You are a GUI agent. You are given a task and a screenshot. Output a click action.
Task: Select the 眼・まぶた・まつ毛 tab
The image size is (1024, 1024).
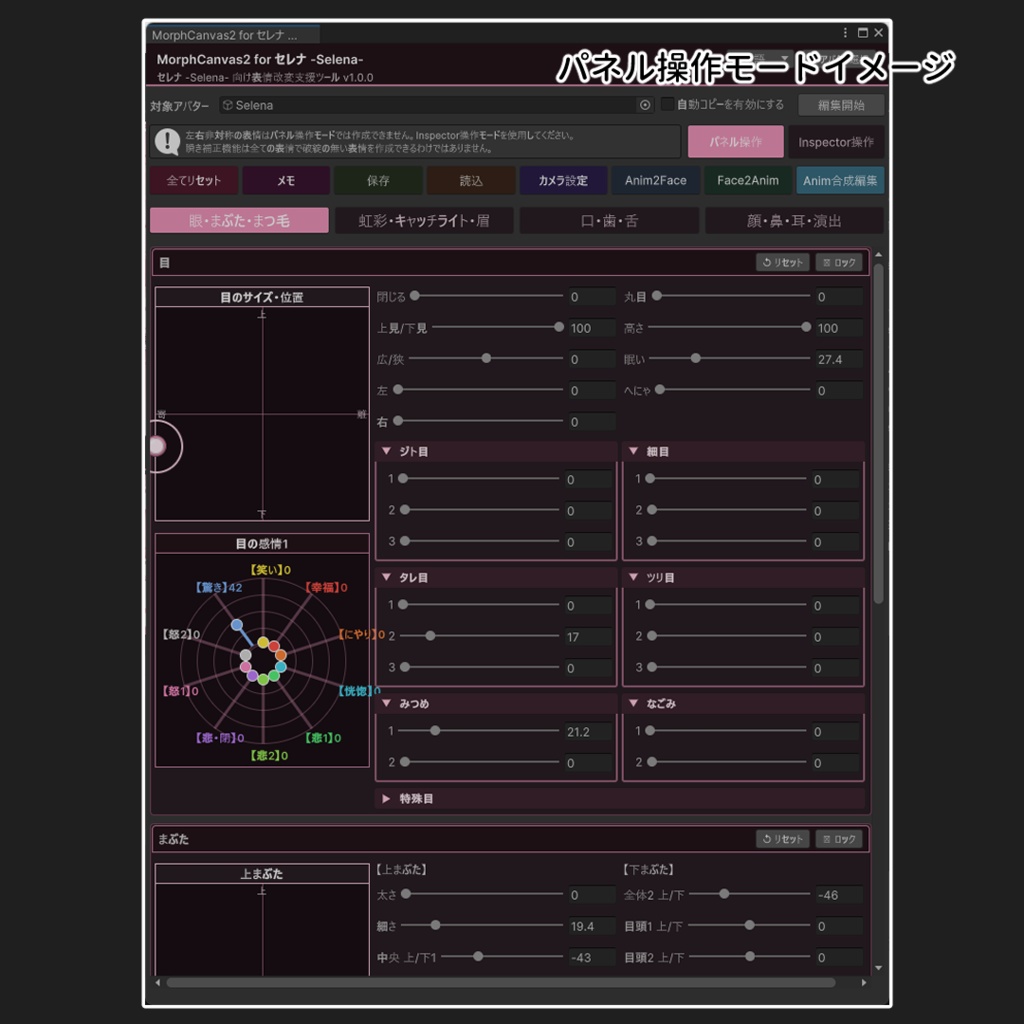click(x=239, y=221)
